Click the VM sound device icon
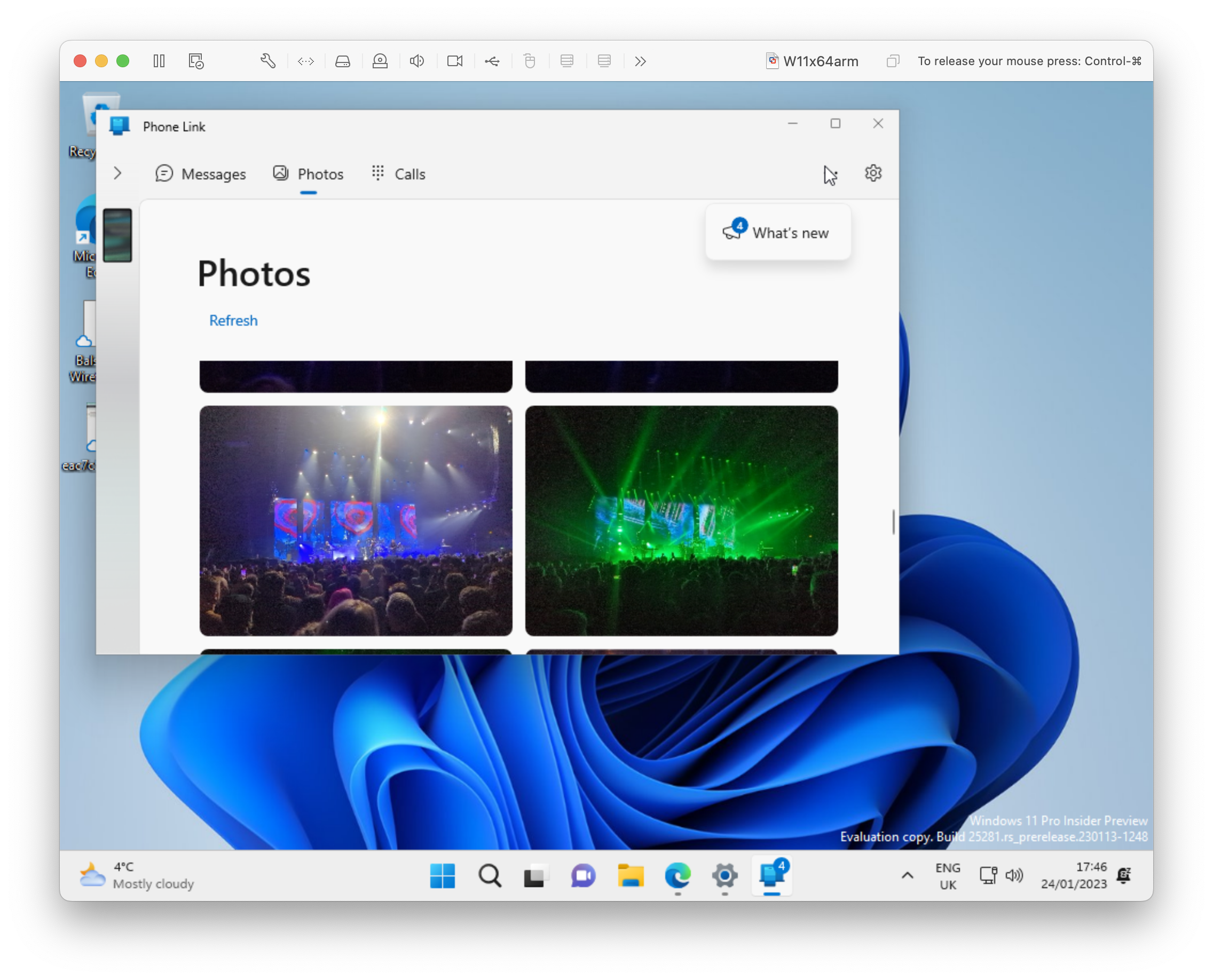The height and width of the screenshot is (980, 1213). point(417,61)
